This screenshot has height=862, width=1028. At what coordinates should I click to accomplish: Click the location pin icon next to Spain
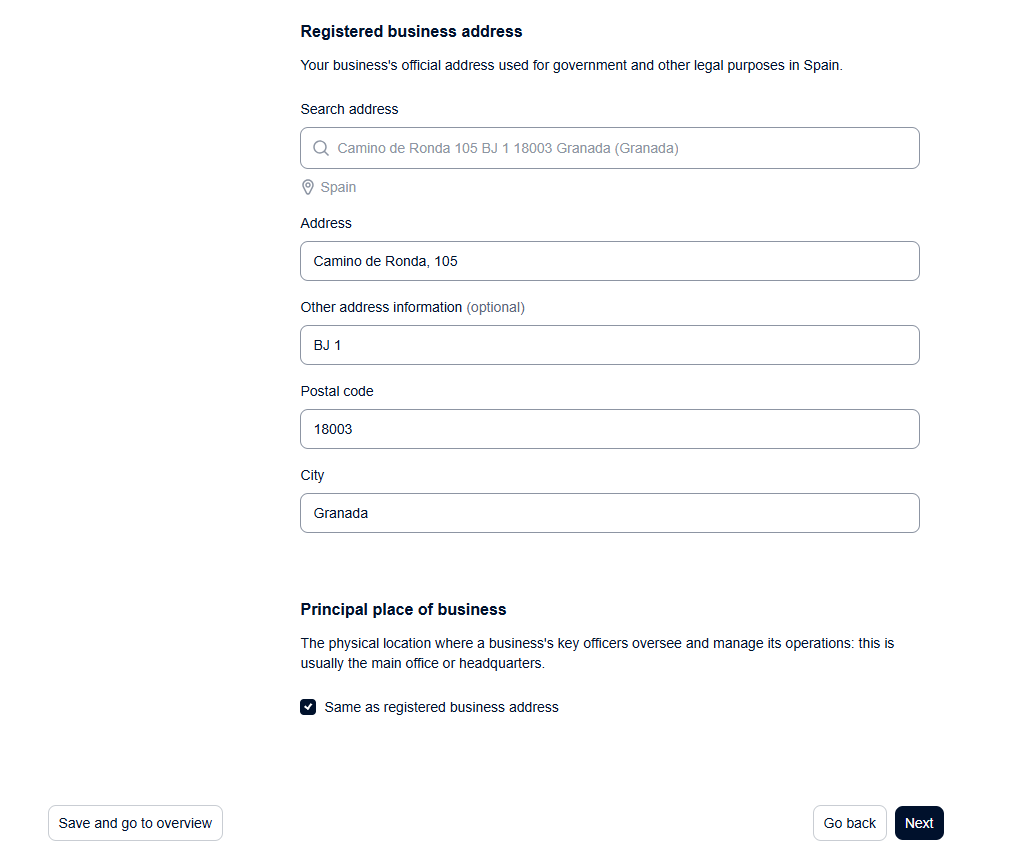click(x=307, y=187)
